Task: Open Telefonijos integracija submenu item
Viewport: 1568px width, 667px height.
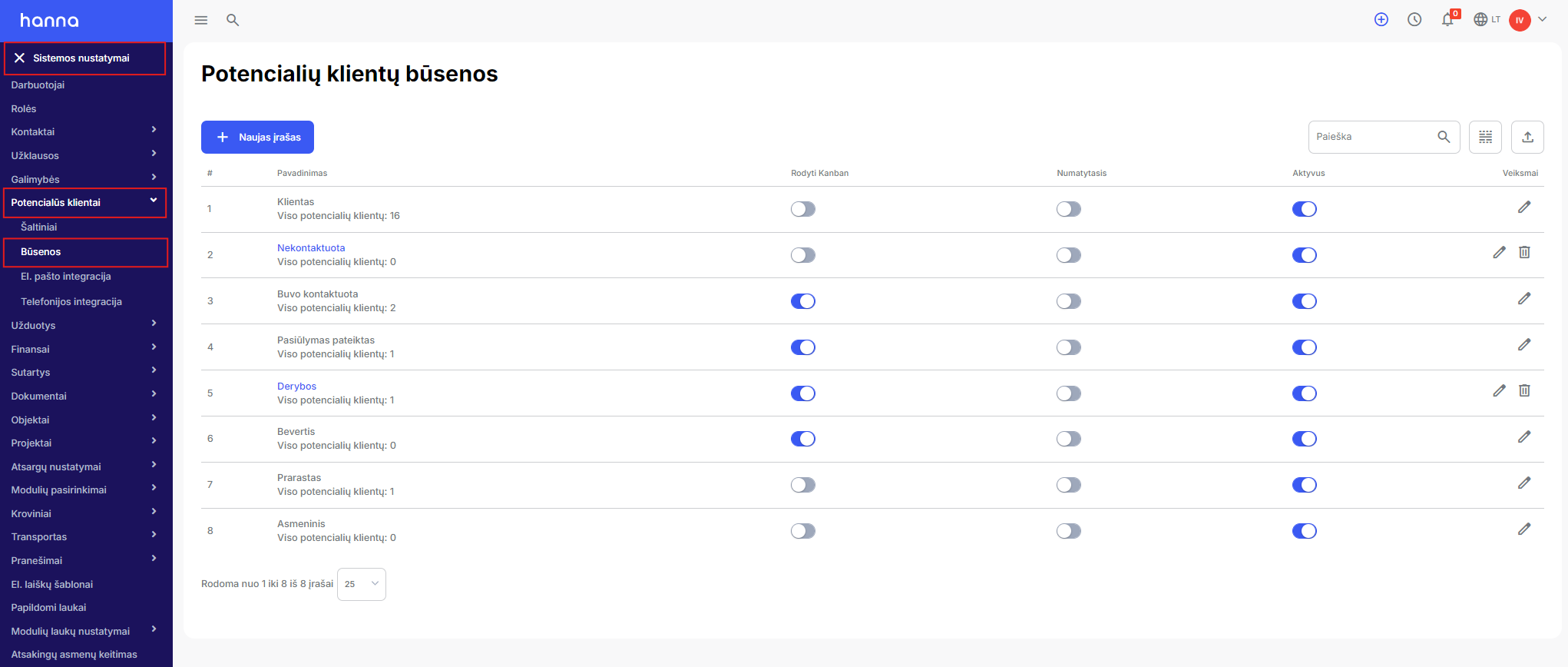Action: click(x=71, y=302)
